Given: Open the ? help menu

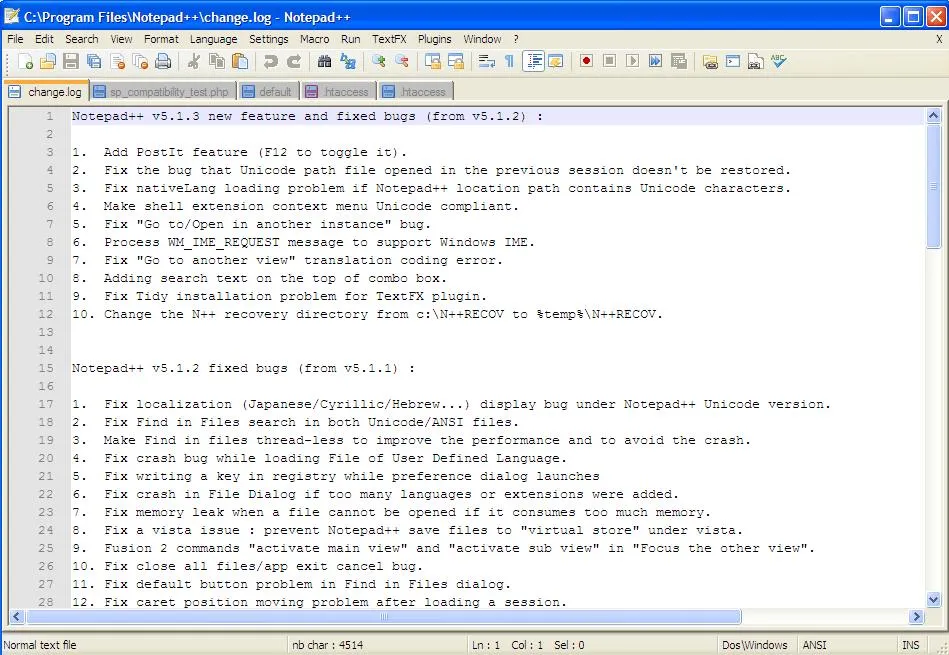Looking at the screenshot, I should (516, 39).
